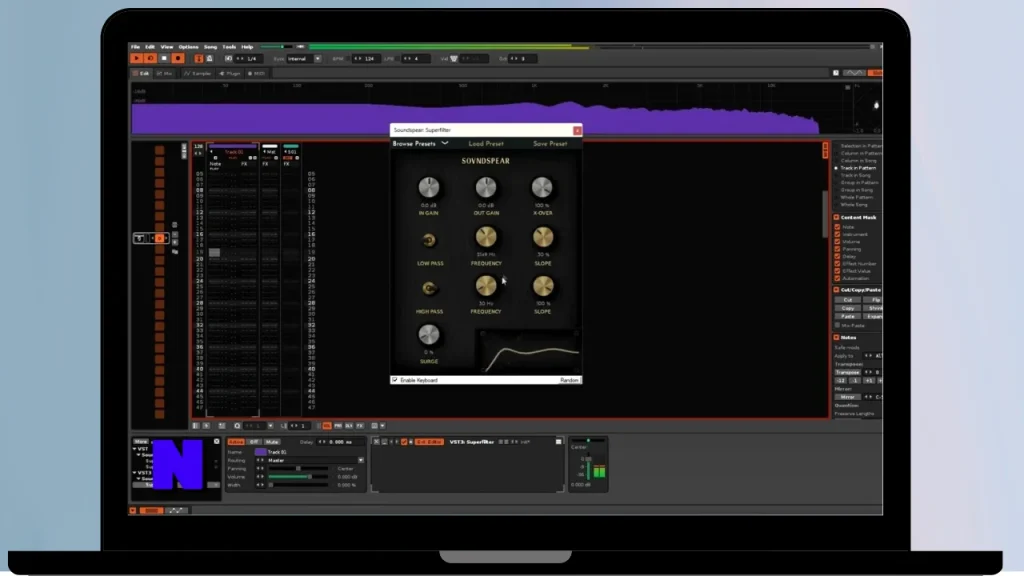Click the OUT GAIN knob
This screenshot has height=576, width=1024.
tap(486, 187)
